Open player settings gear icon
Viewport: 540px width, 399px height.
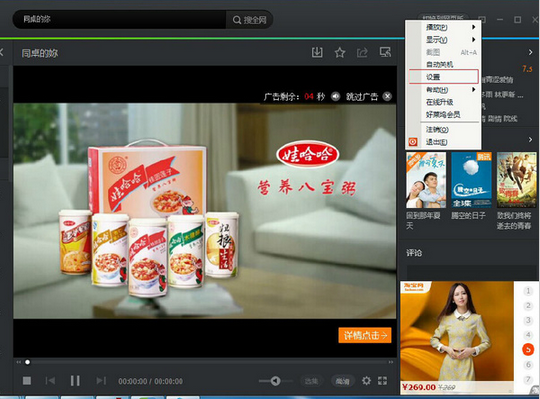pos(366,380)
